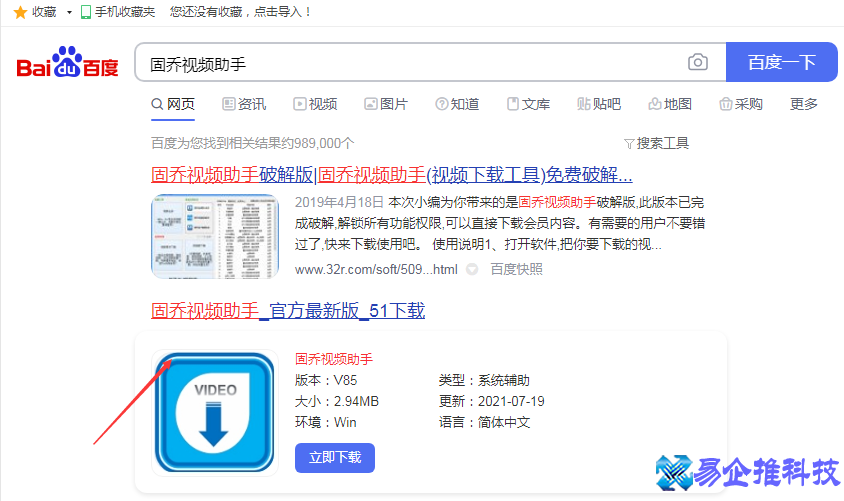The width and height of the screenshot is (844, 501).
Task: Expand the 更多 tab menu
Action: click(x=804, y=104)
